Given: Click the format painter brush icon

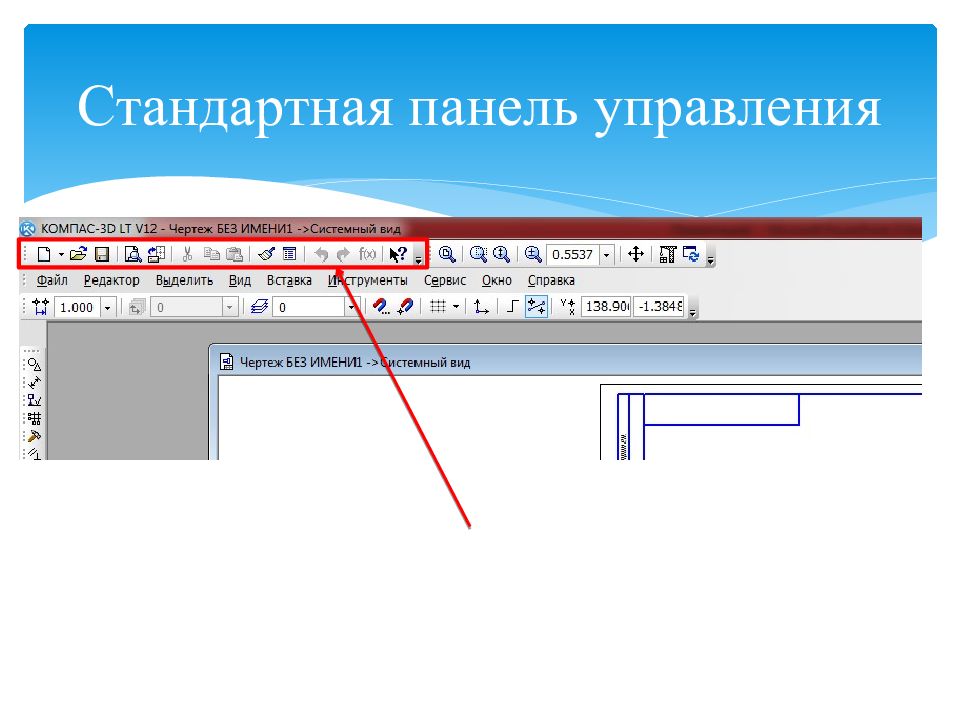Looking at the screenshot, I should [266, 254].
